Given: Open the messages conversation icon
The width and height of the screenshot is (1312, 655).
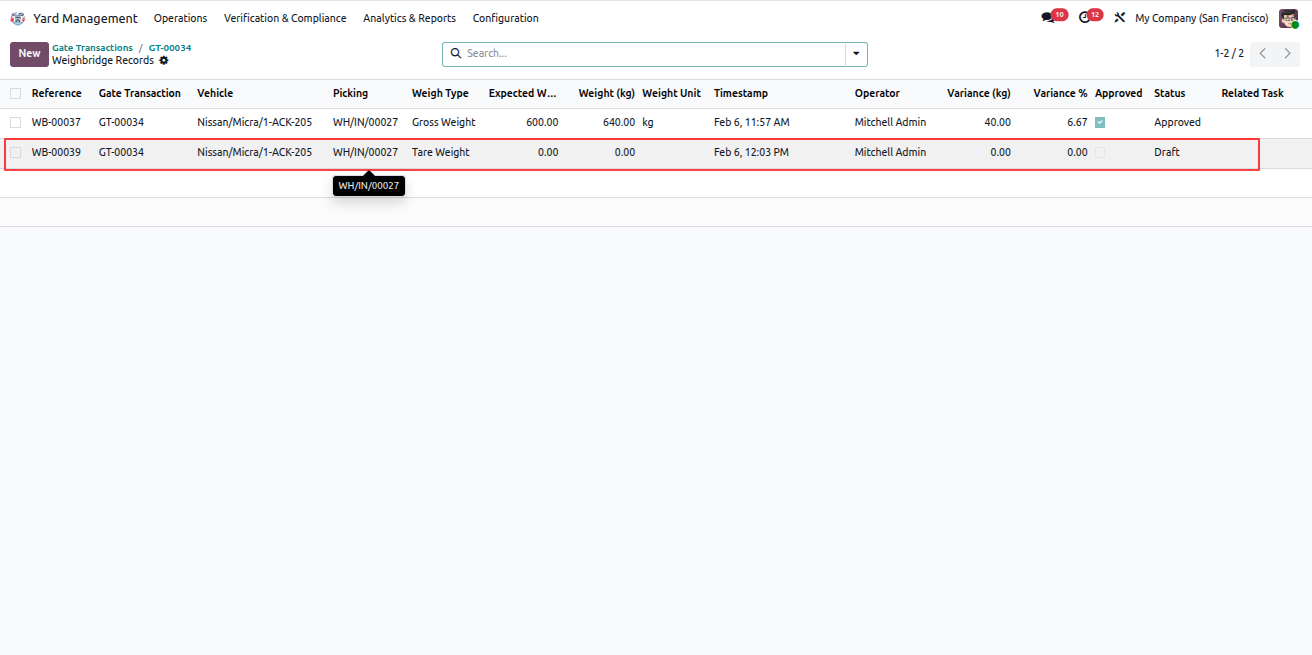Looking at the screenshot, I should point(1048,18).
